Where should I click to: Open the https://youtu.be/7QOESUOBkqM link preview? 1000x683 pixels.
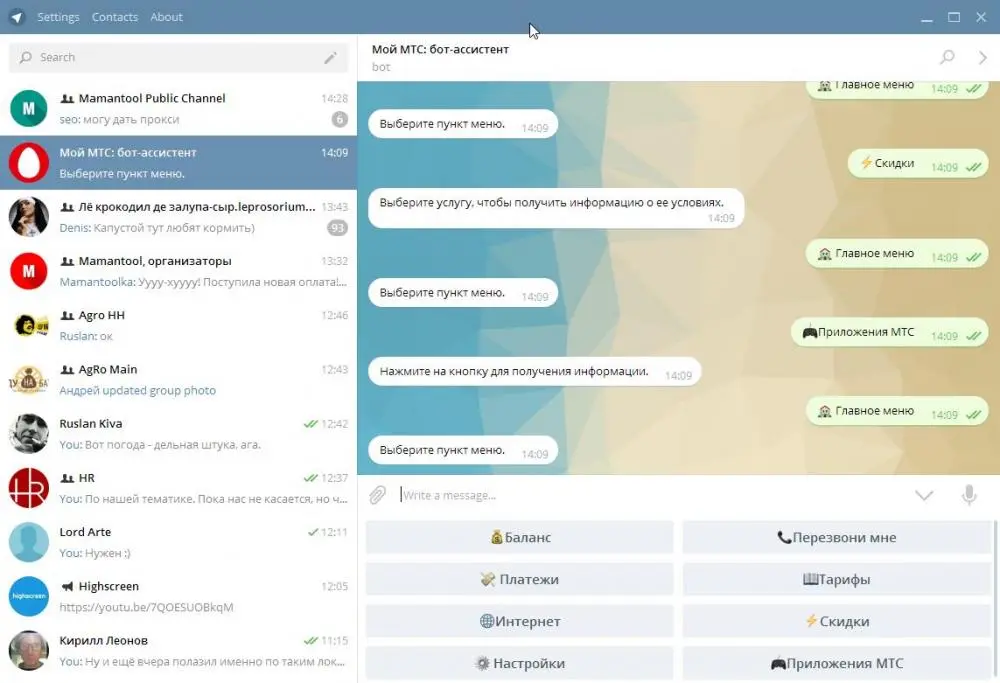[x=146, y=607]
